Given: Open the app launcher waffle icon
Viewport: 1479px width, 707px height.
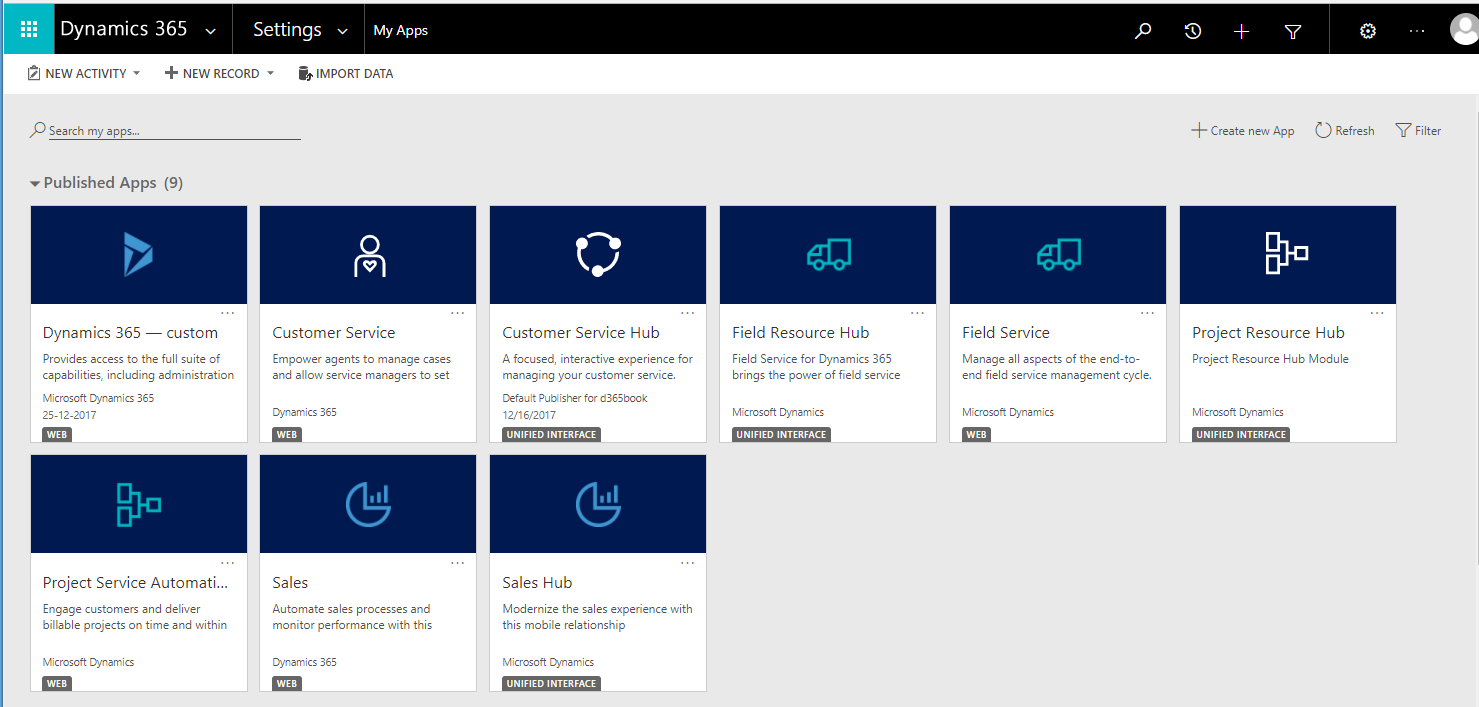Looking at the screenshot, I should [x=29, y=30].
